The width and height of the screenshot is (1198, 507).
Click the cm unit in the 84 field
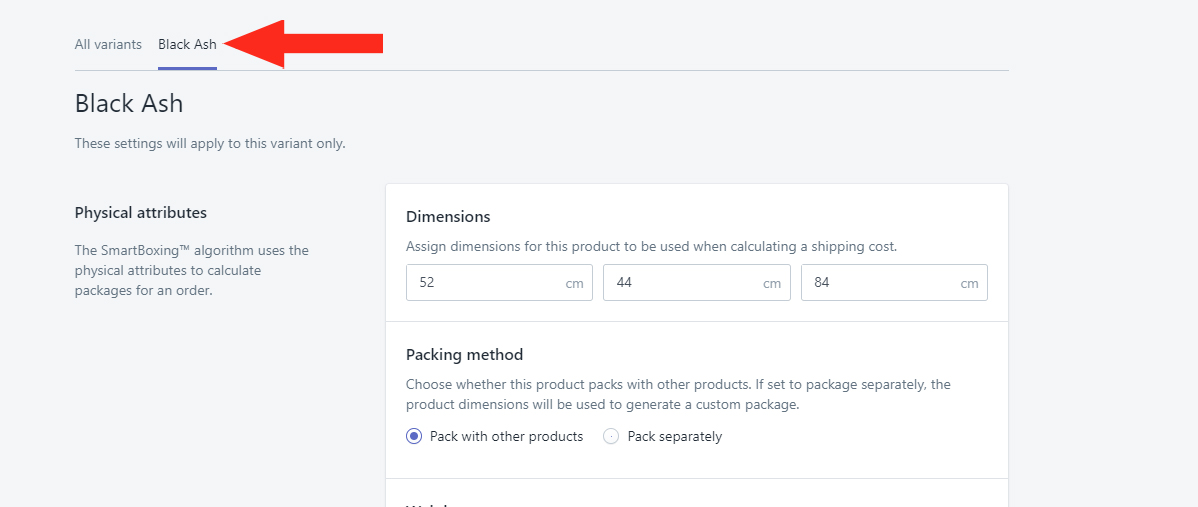click(x=969, y=284)
